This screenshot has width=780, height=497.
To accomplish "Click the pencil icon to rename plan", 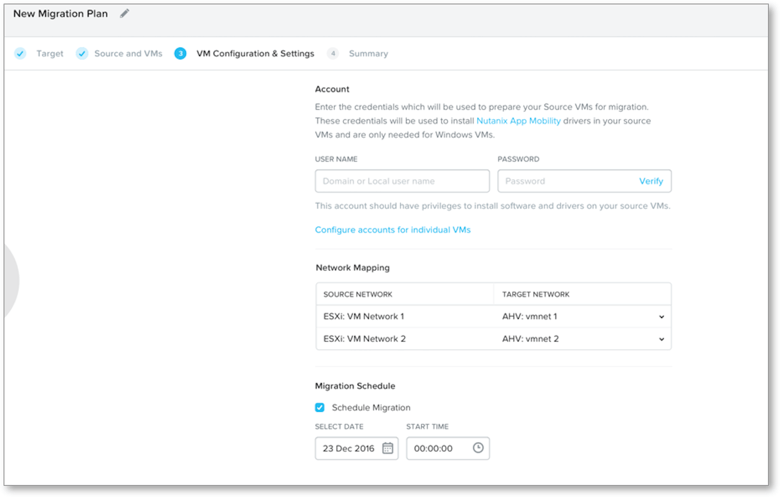I will 125,14.
